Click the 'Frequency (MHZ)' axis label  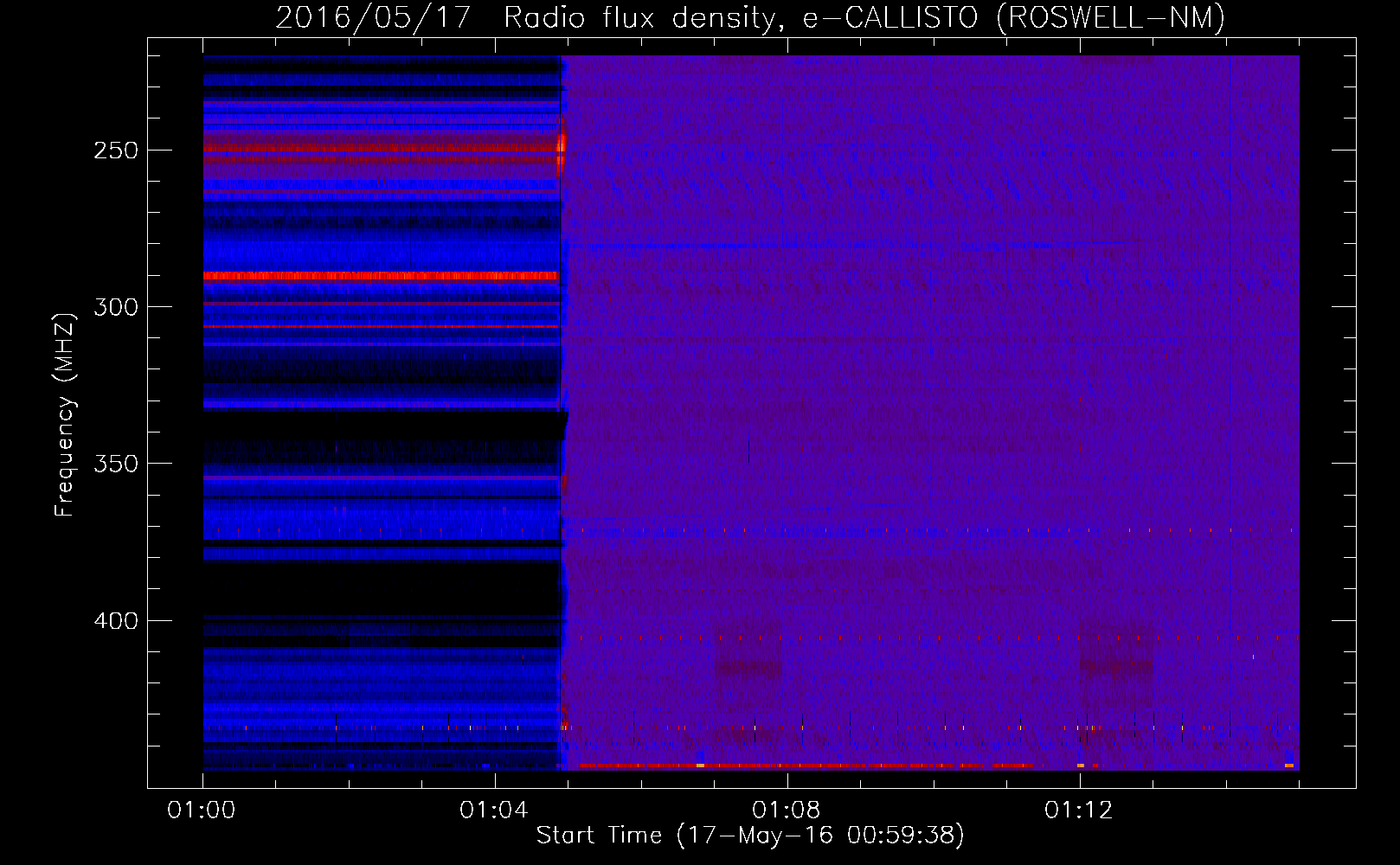(x=65, y=415)
